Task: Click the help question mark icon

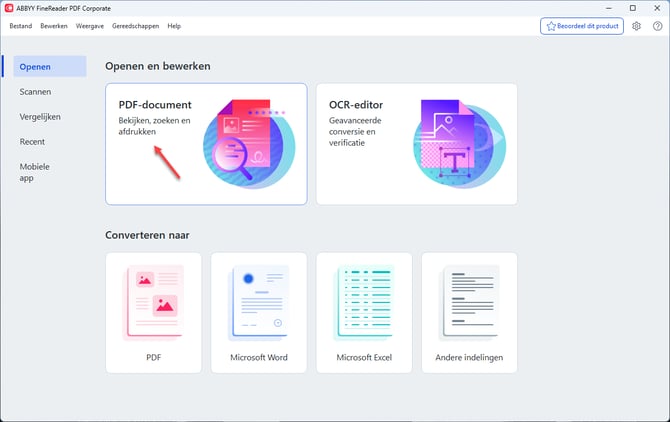Action: pos(657,26)
